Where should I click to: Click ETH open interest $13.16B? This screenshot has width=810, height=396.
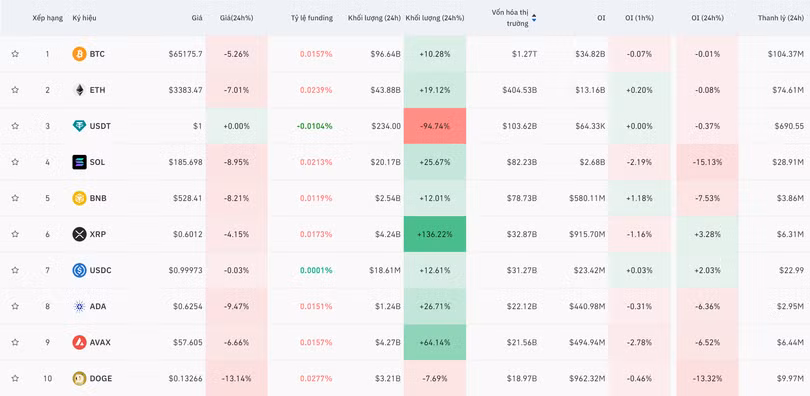[590, 90]
